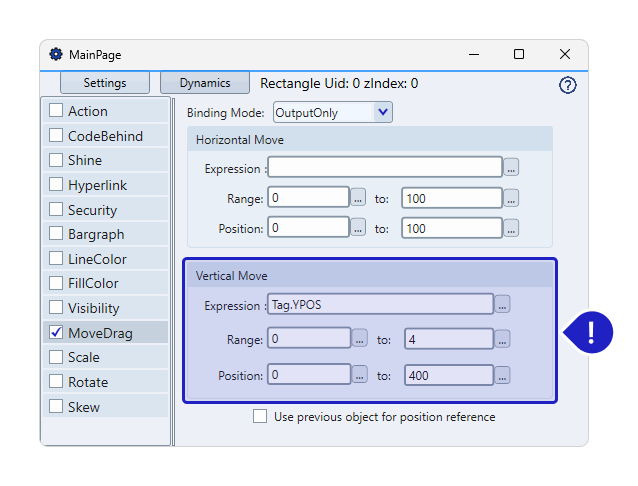Uncheck the MoveDrag dynamic checkbox

[x=56, y=333]
